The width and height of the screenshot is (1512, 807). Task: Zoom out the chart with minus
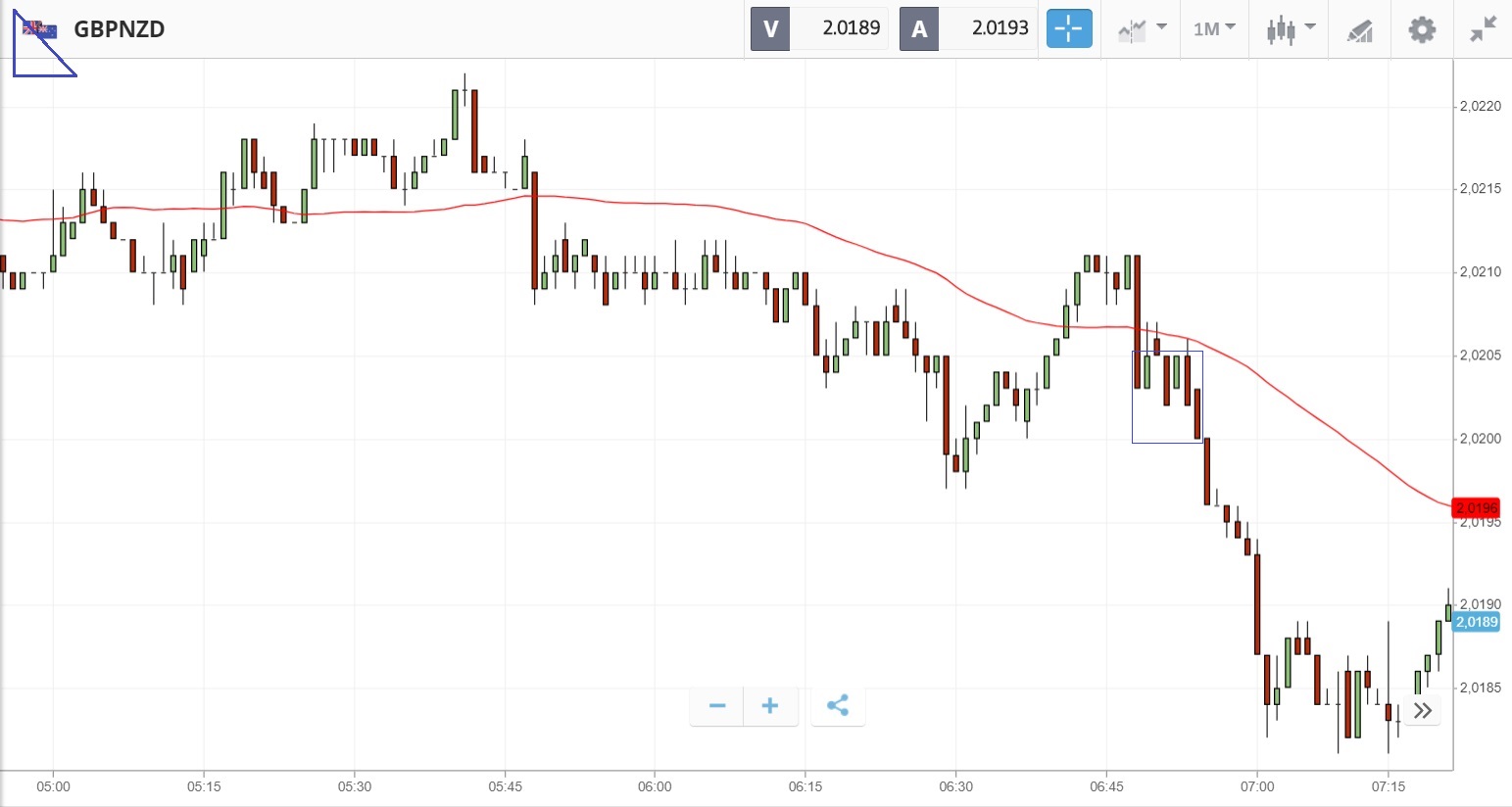point(717,706)
